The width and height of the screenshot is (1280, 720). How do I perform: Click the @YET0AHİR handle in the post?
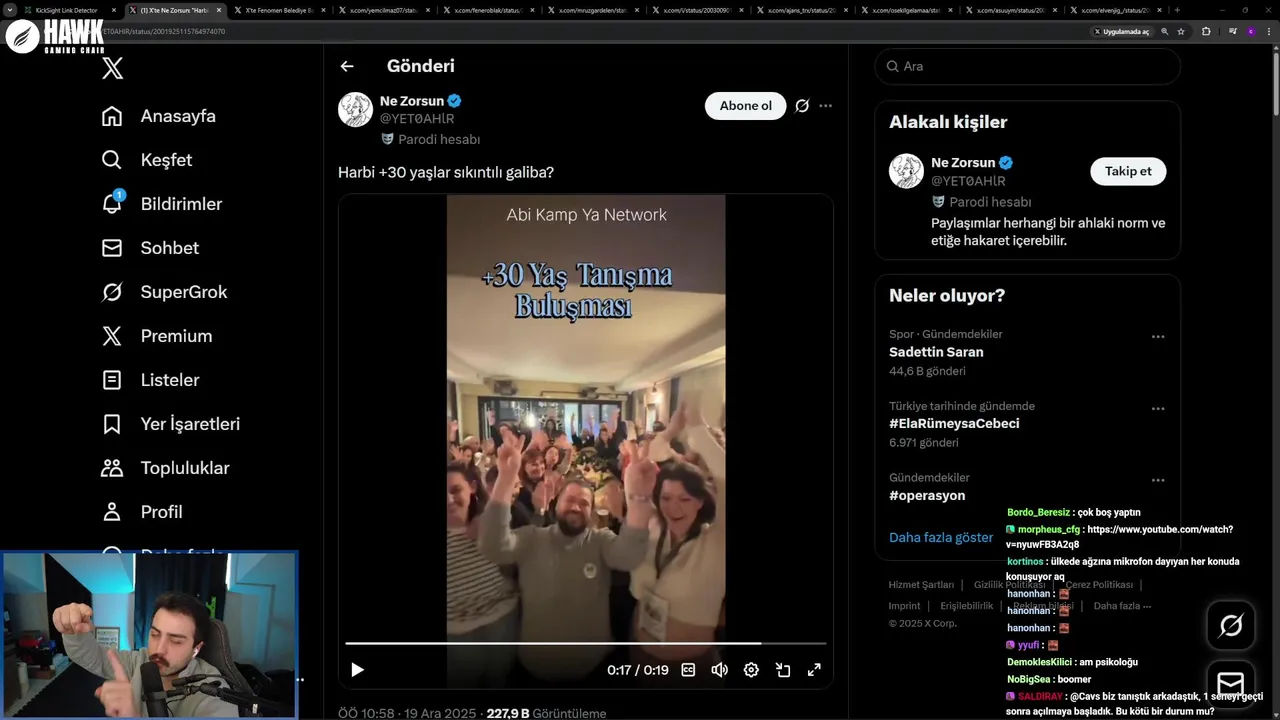click(417, 119)
